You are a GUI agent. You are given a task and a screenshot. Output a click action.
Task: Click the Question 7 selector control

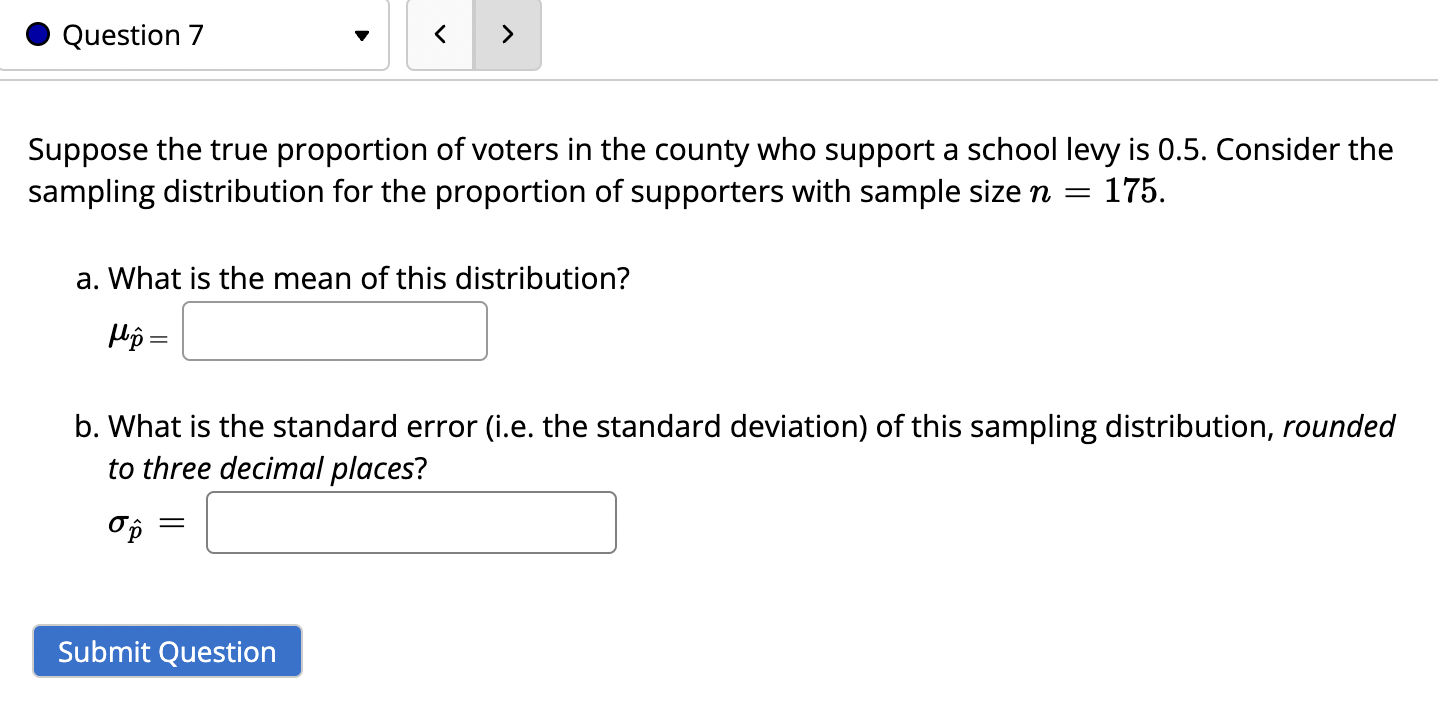tap(196, 34)
